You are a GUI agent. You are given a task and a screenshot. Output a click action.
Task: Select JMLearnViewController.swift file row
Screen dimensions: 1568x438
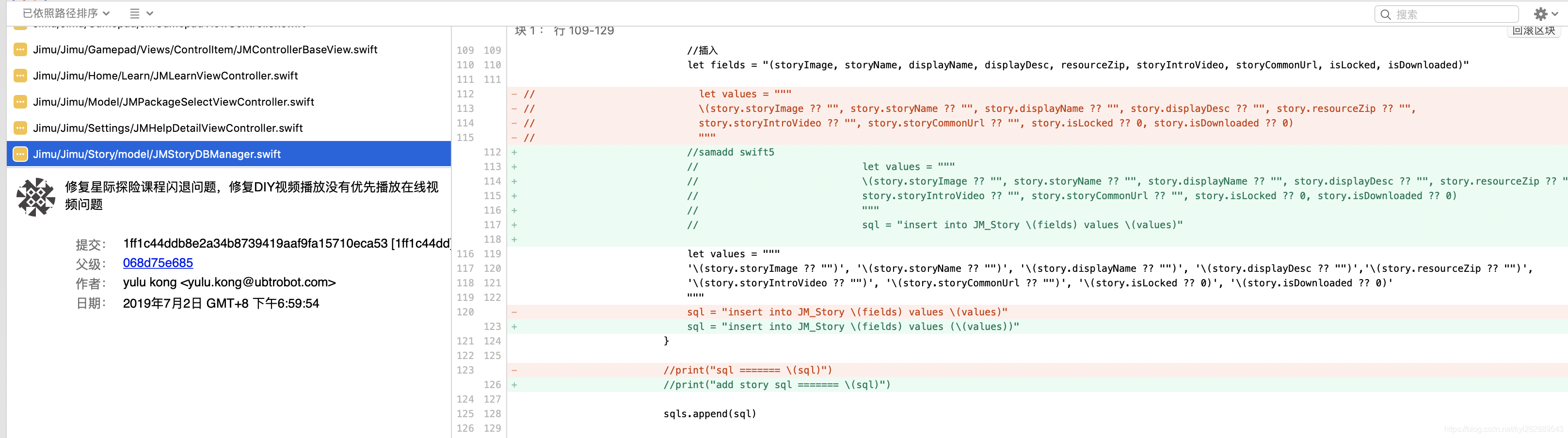tap(229, 76)
